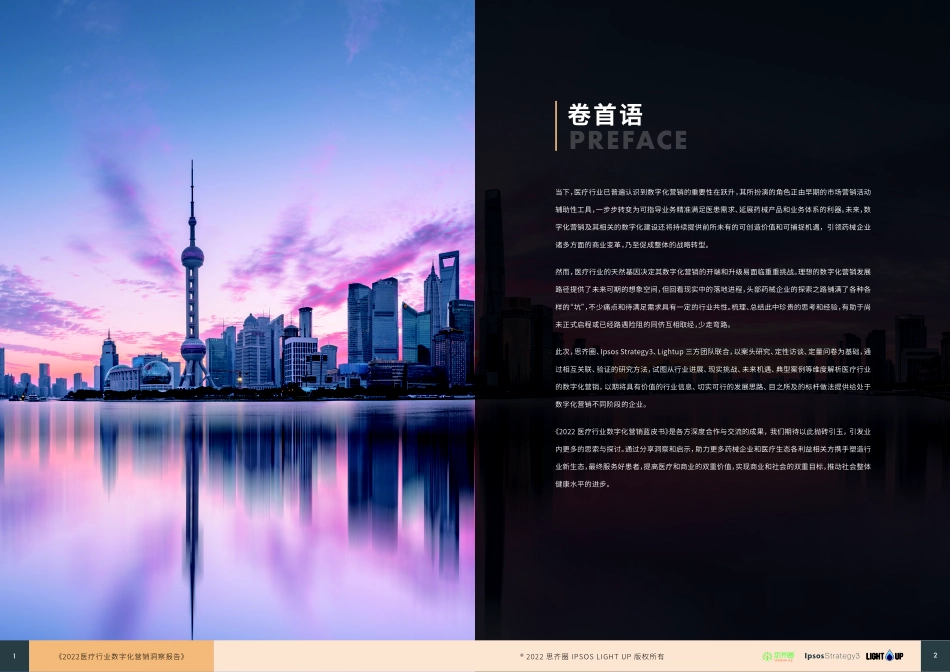
Task: Expand the paragraph starting 然而，医疗行业
Action: click(712, 296)
